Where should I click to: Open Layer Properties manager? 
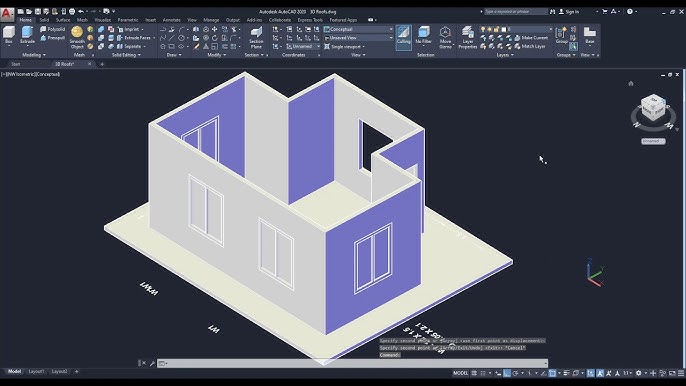coord(467,37)
